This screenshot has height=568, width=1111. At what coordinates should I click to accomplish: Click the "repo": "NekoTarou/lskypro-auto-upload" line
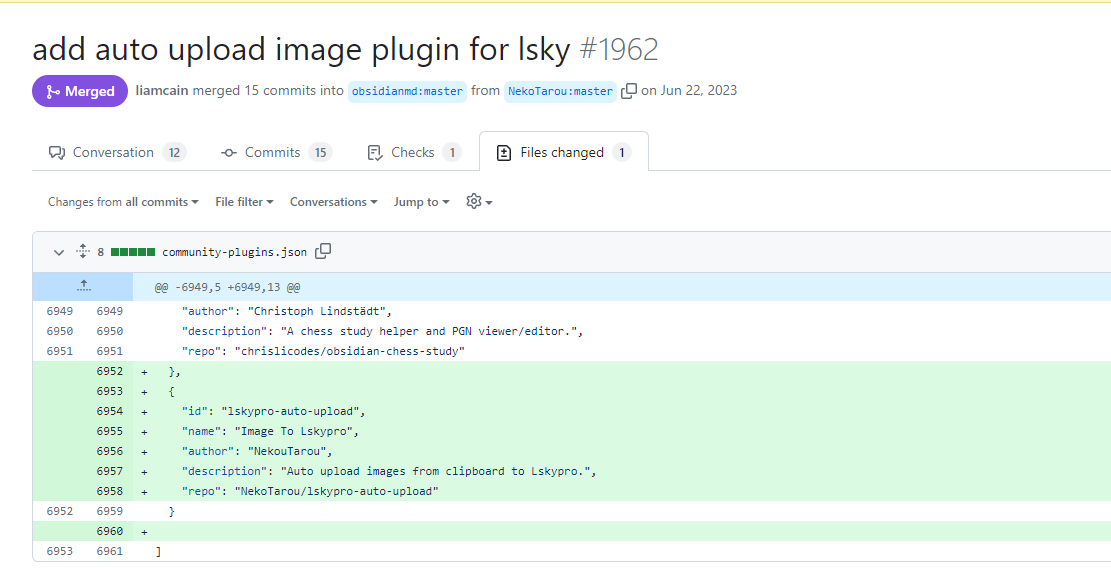coord(310,492)
